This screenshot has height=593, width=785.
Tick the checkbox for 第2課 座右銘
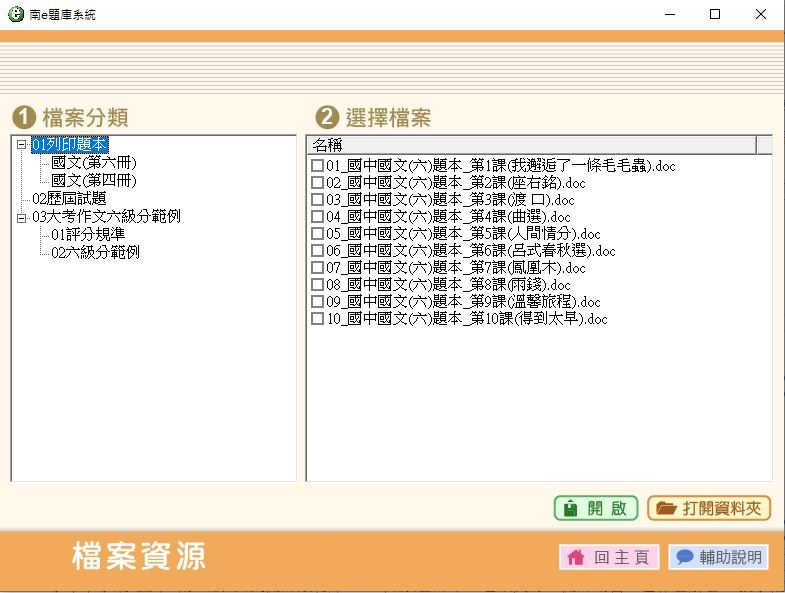click(317, 183)
